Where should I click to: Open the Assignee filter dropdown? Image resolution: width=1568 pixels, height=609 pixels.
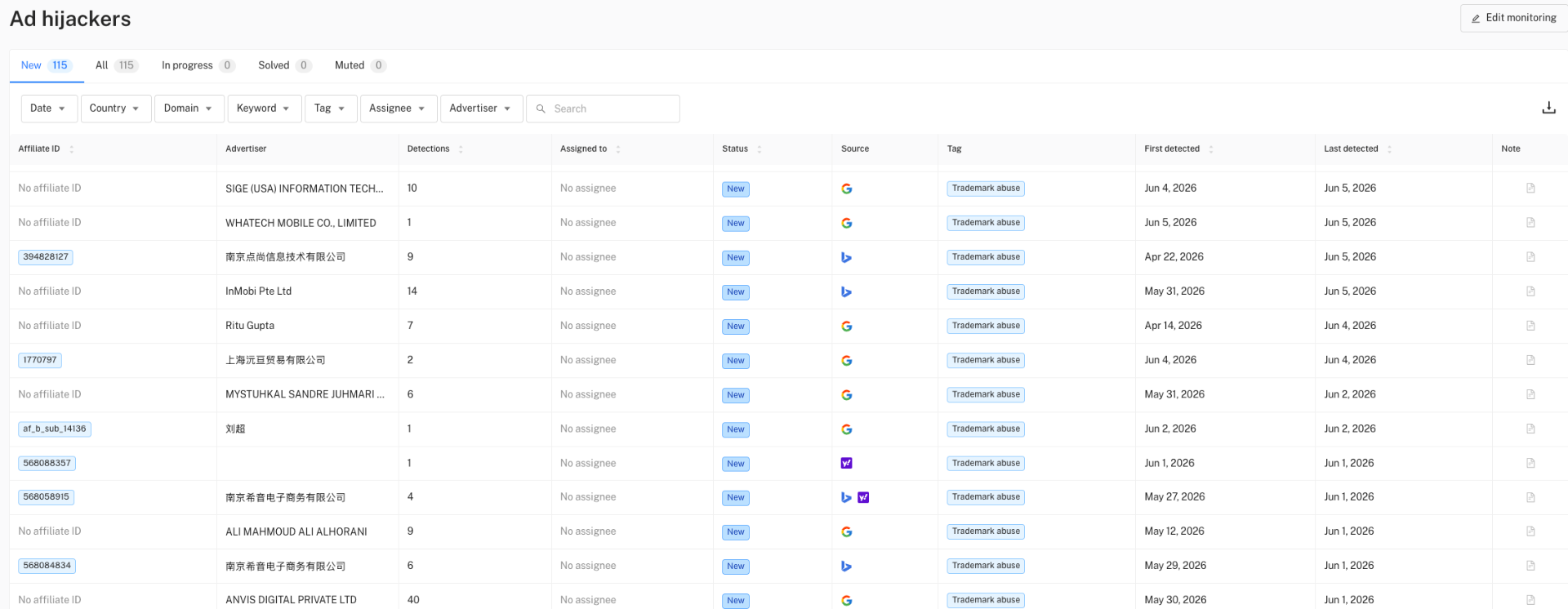(x=399, y=109)
